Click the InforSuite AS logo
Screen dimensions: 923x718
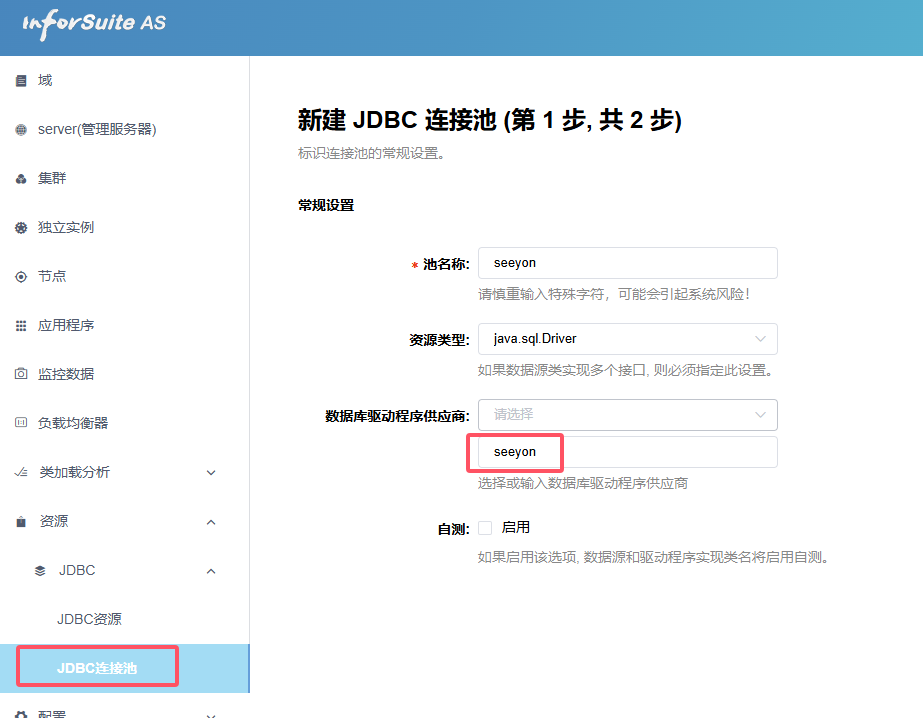(94, 24)
